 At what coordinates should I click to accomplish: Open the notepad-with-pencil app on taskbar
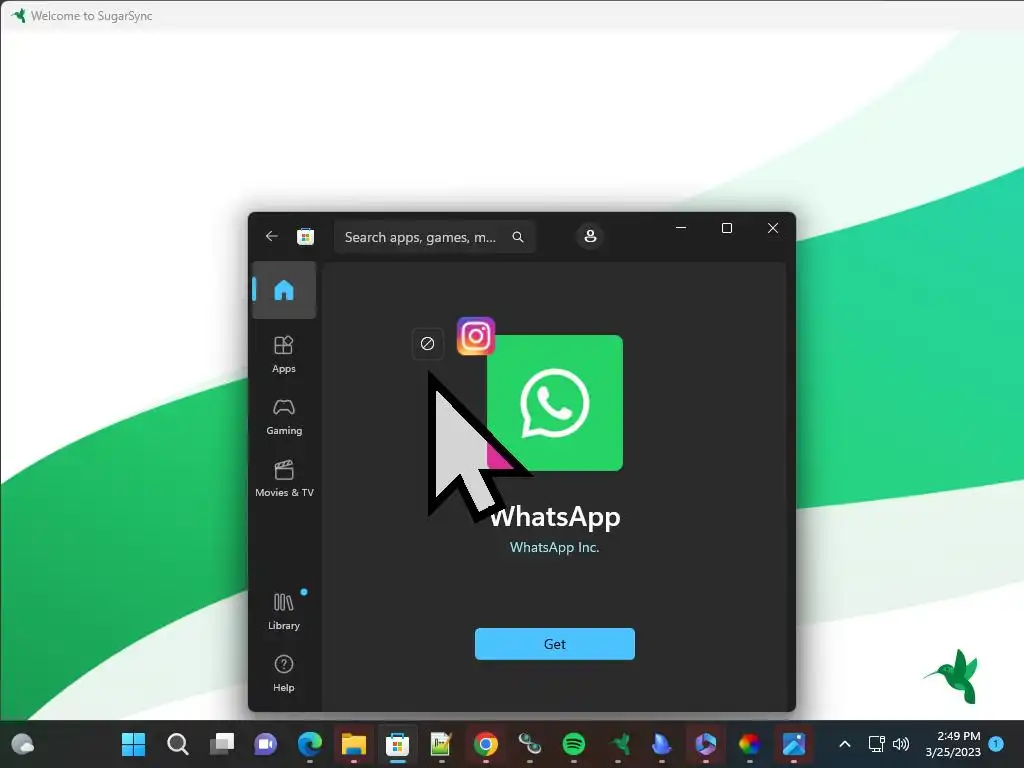point(441,744)
